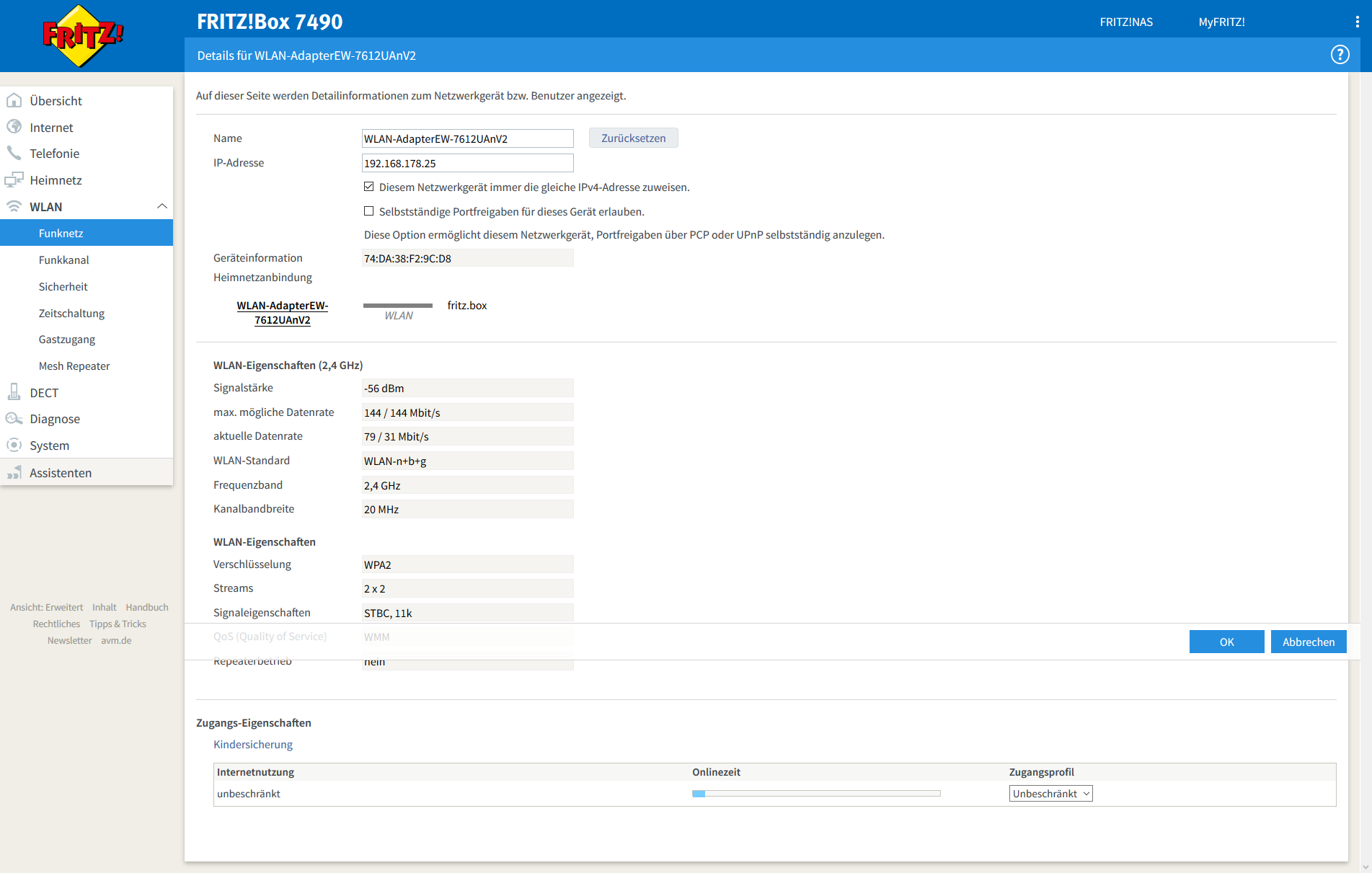Enable permanent IPv4 address assignment

click(368, 187)
